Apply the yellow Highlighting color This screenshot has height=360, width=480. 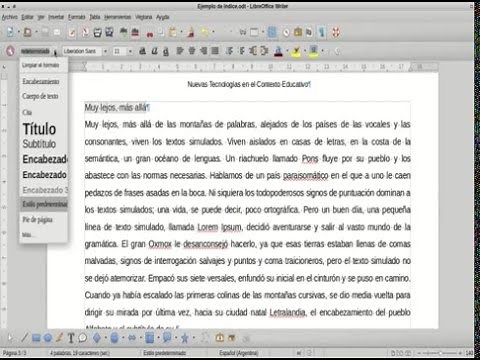pos(296,51)
